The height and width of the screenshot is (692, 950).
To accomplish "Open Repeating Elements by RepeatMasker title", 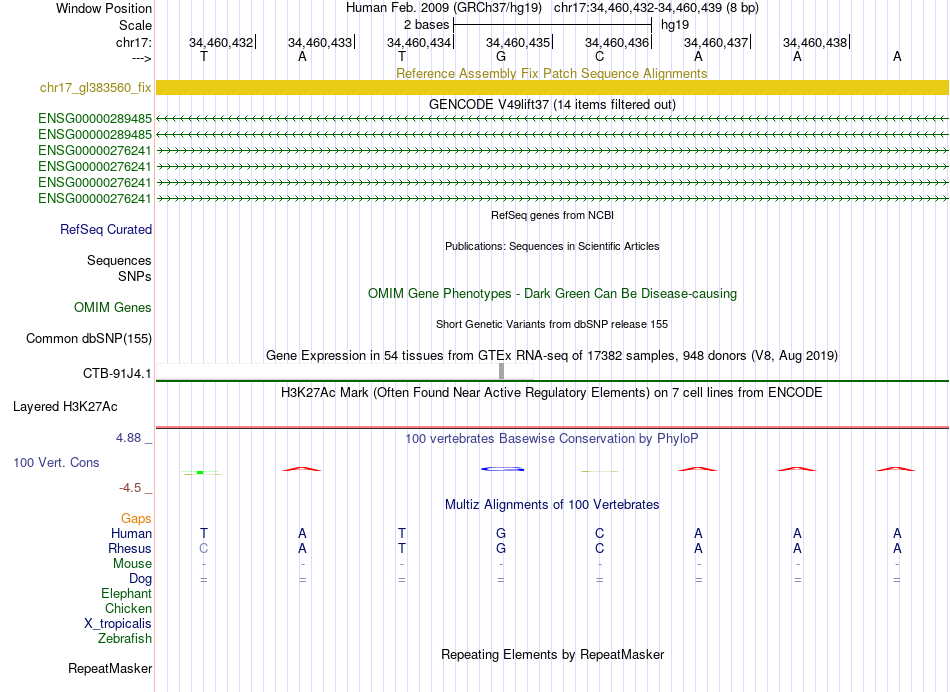I will point(553,655).
